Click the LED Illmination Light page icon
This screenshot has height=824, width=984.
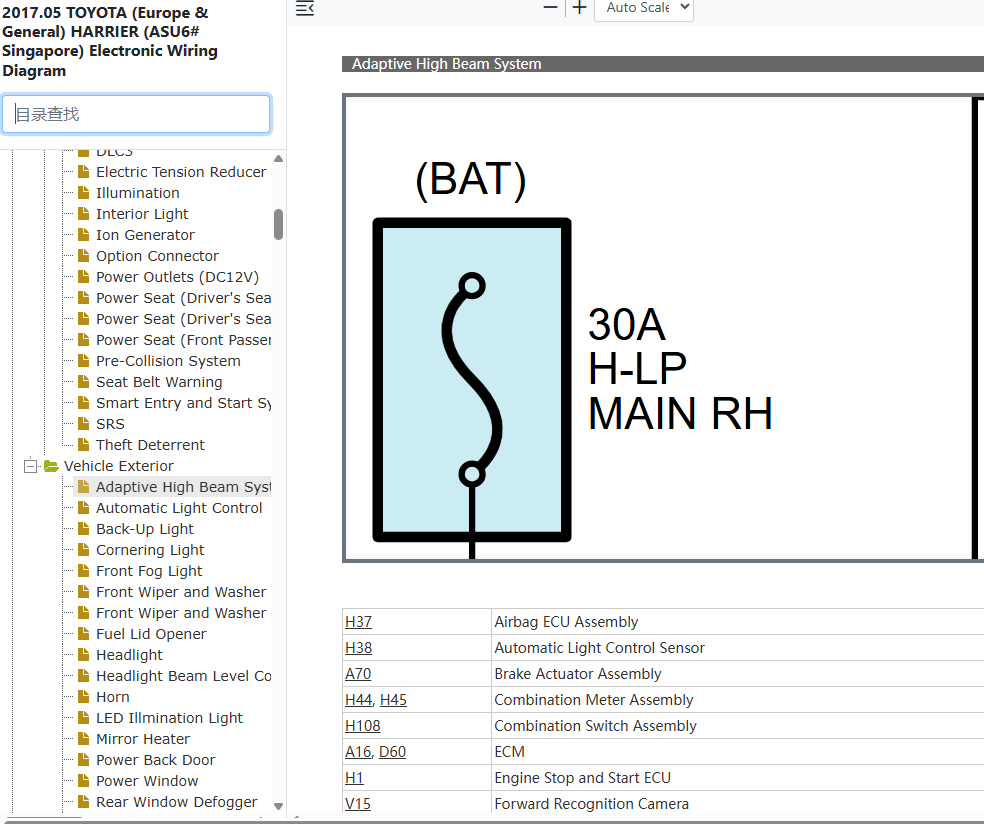click(x=83, y=719)
